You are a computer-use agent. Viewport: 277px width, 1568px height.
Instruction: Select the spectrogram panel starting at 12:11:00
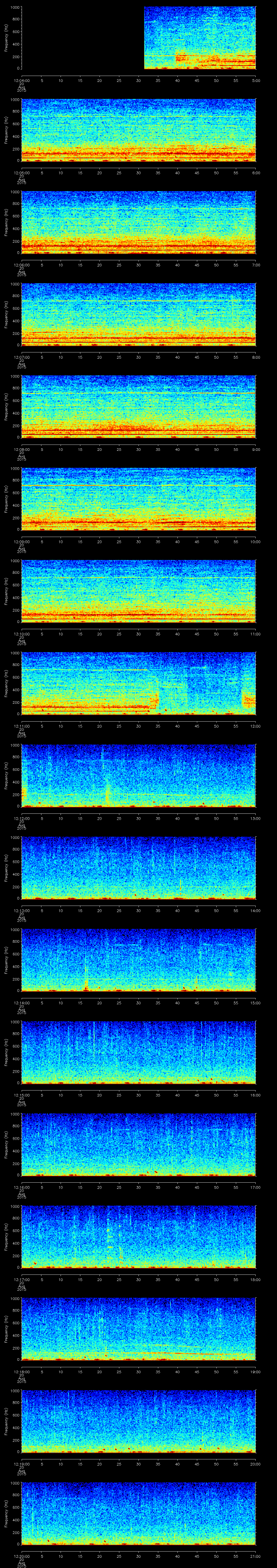tap(139, 683)
